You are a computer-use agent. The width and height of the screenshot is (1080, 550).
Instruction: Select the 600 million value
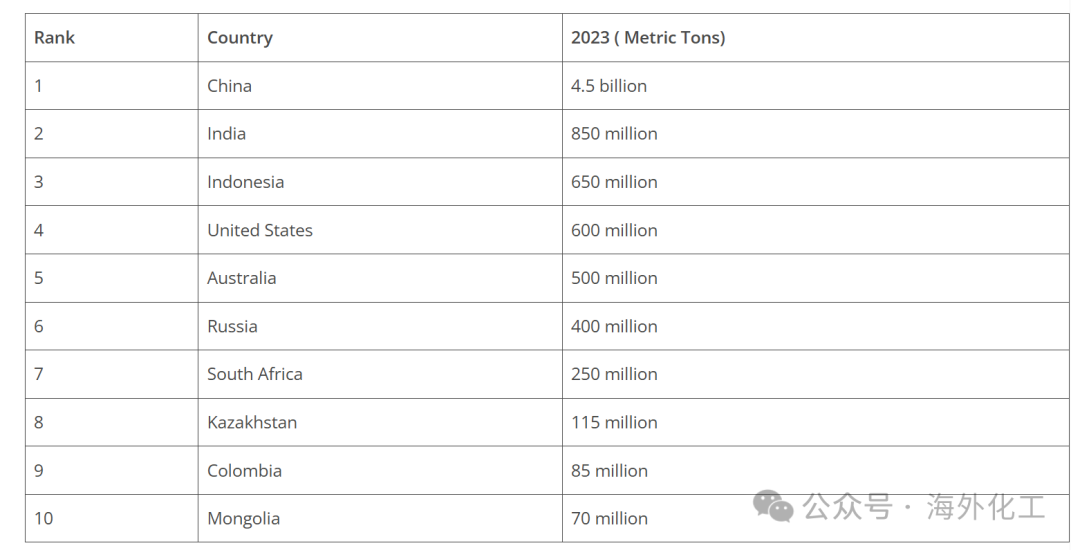[614, 230]
